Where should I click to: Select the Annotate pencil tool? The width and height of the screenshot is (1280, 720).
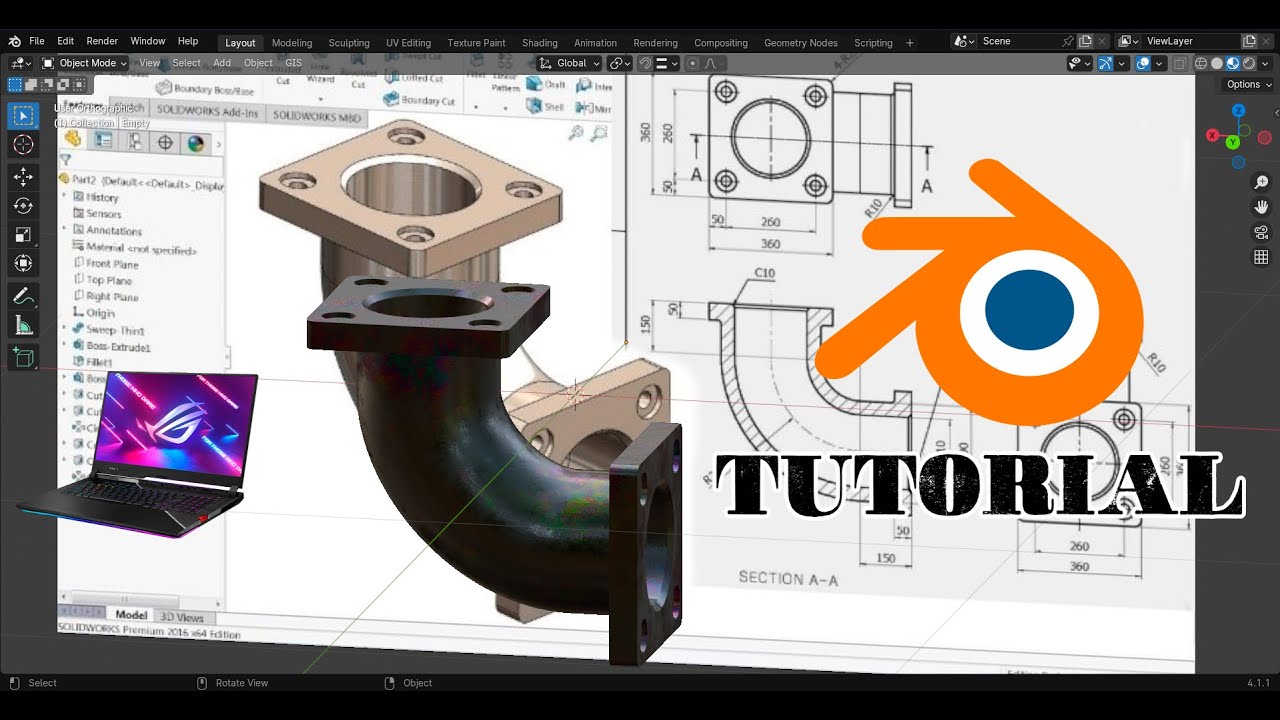[x=23, y=296]
